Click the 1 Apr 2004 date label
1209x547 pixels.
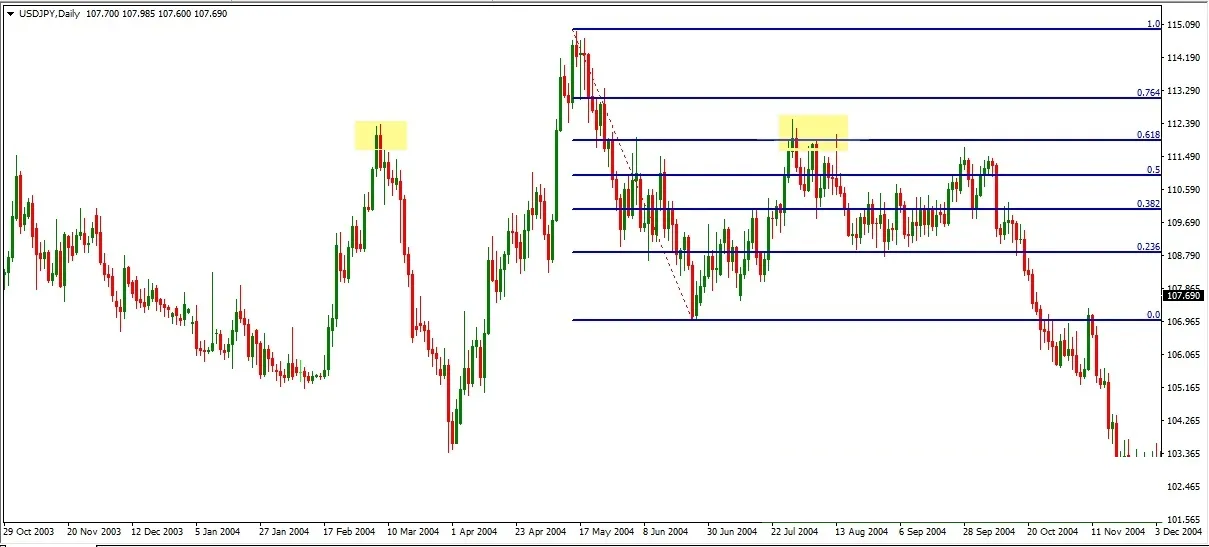pos(474,532)
